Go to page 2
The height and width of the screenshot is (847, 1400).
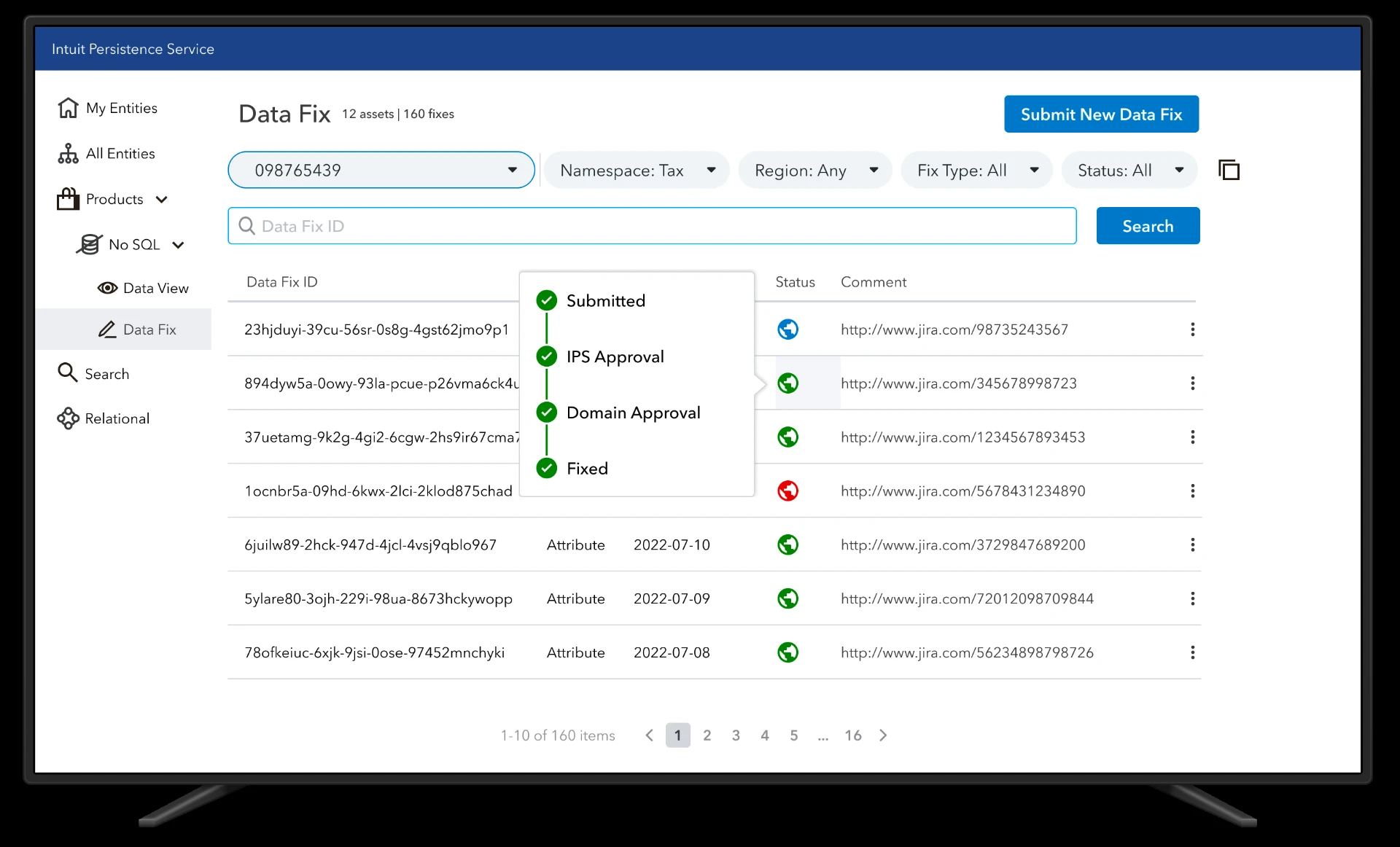coord(707,735)
